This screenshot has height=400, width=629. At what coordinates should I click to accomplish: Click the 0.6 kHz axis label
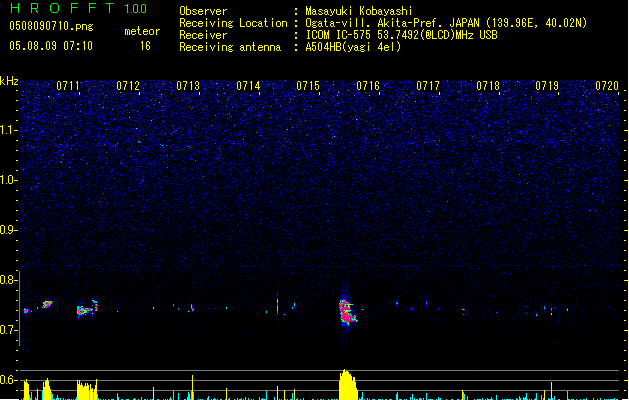point(9,380)
